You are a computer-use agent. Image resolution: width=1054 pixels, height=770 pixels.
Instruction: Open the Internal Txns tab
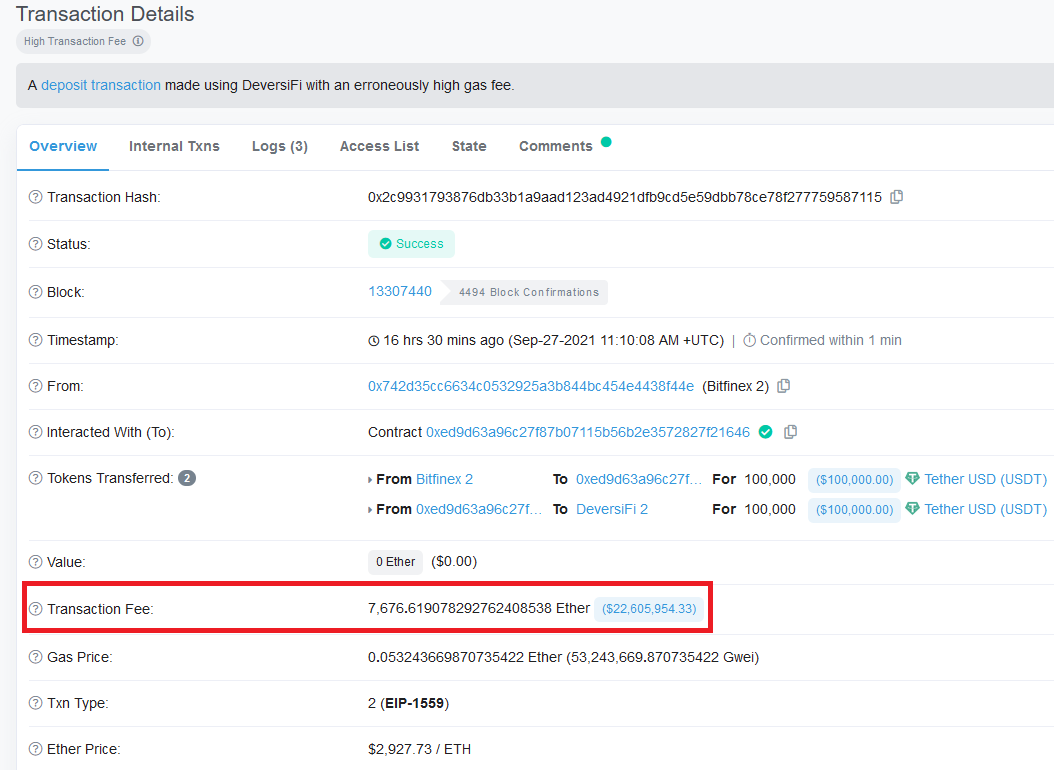click(x=174, y=146)
